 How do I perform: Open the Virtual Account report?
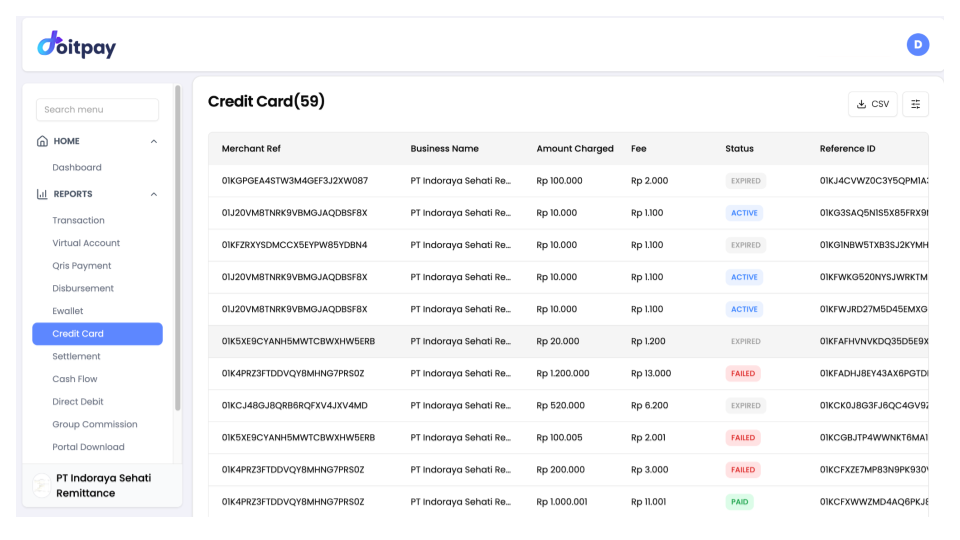click(x=86, y=243)
